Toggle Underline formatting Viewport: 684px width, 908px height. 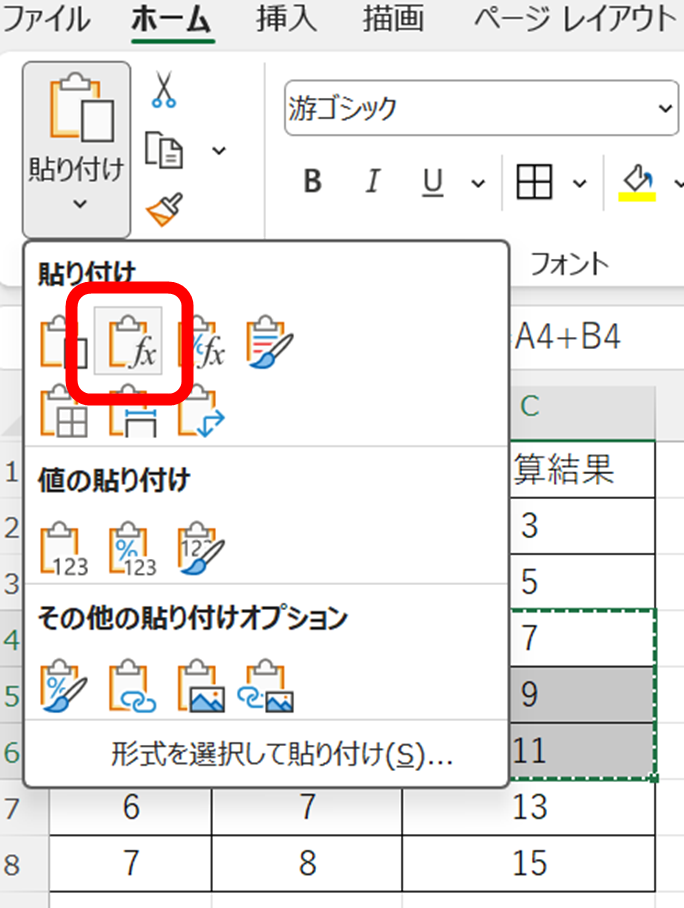click(433, 182)
